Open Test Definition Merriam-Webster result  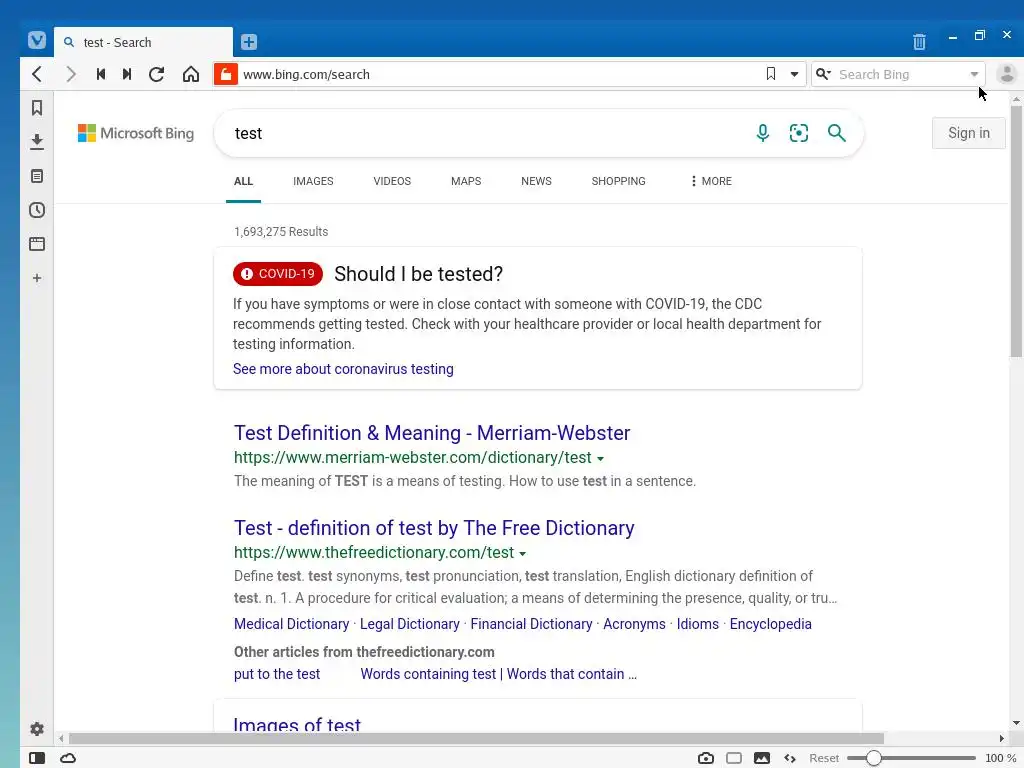(x=432, y=433)
